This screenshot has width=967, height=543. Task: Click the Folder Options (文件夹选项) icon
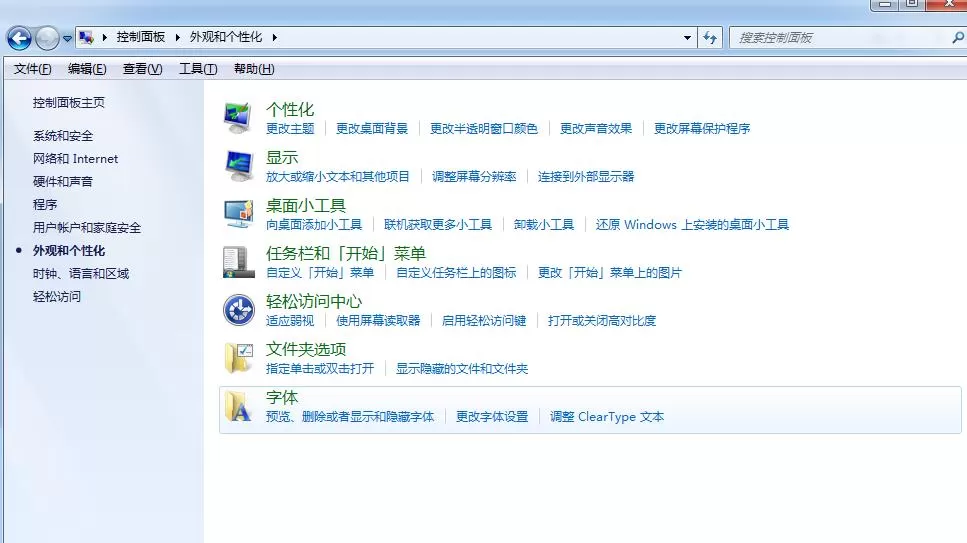[x=239, y=358]
